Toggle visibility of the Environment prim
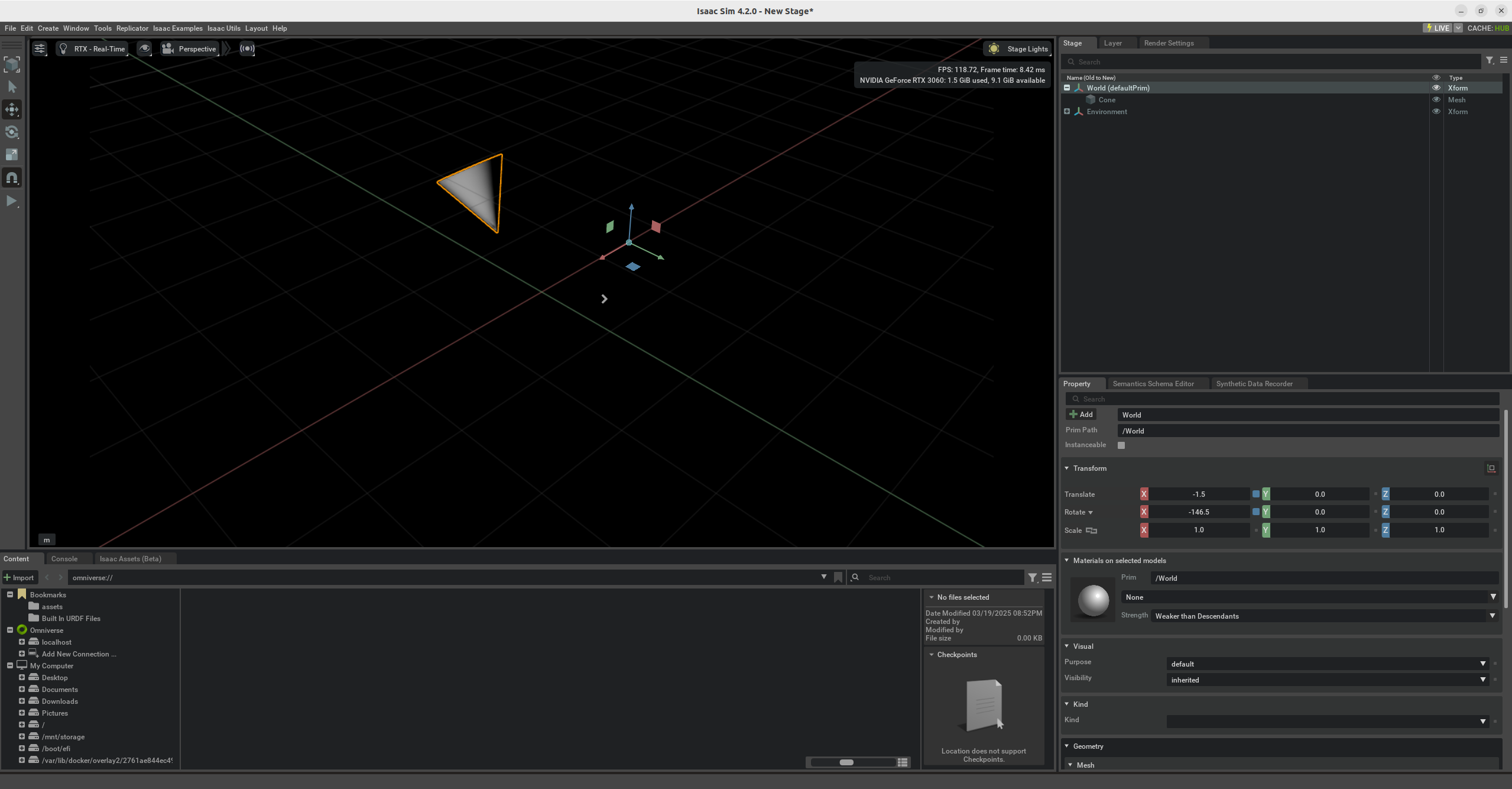1512x789 pixels. 1436,112
